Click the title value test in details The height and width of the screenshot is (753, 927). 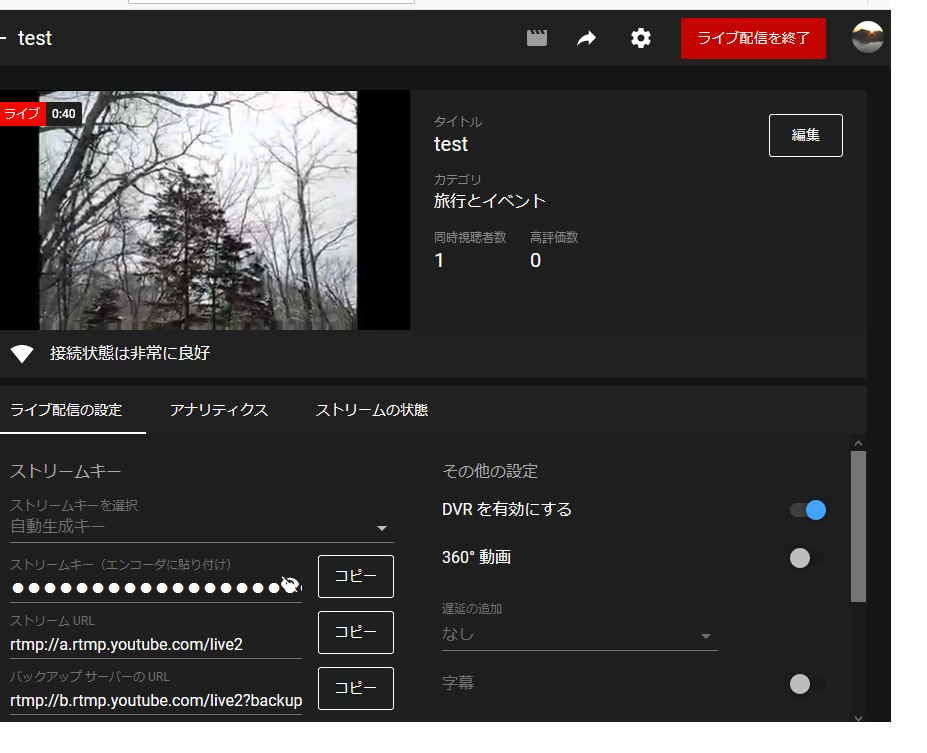(450, 144)
